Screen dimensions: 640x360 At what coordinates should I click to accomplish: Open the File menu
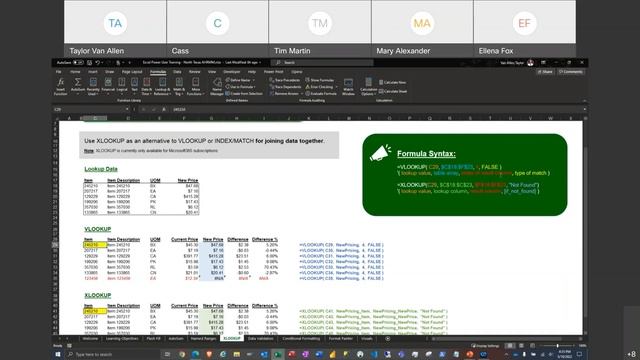click(58, 72)
